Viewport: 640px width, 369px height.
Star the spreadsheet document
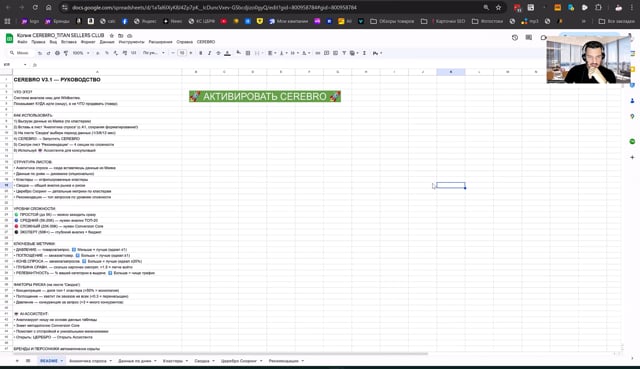(x=112, y=36)
